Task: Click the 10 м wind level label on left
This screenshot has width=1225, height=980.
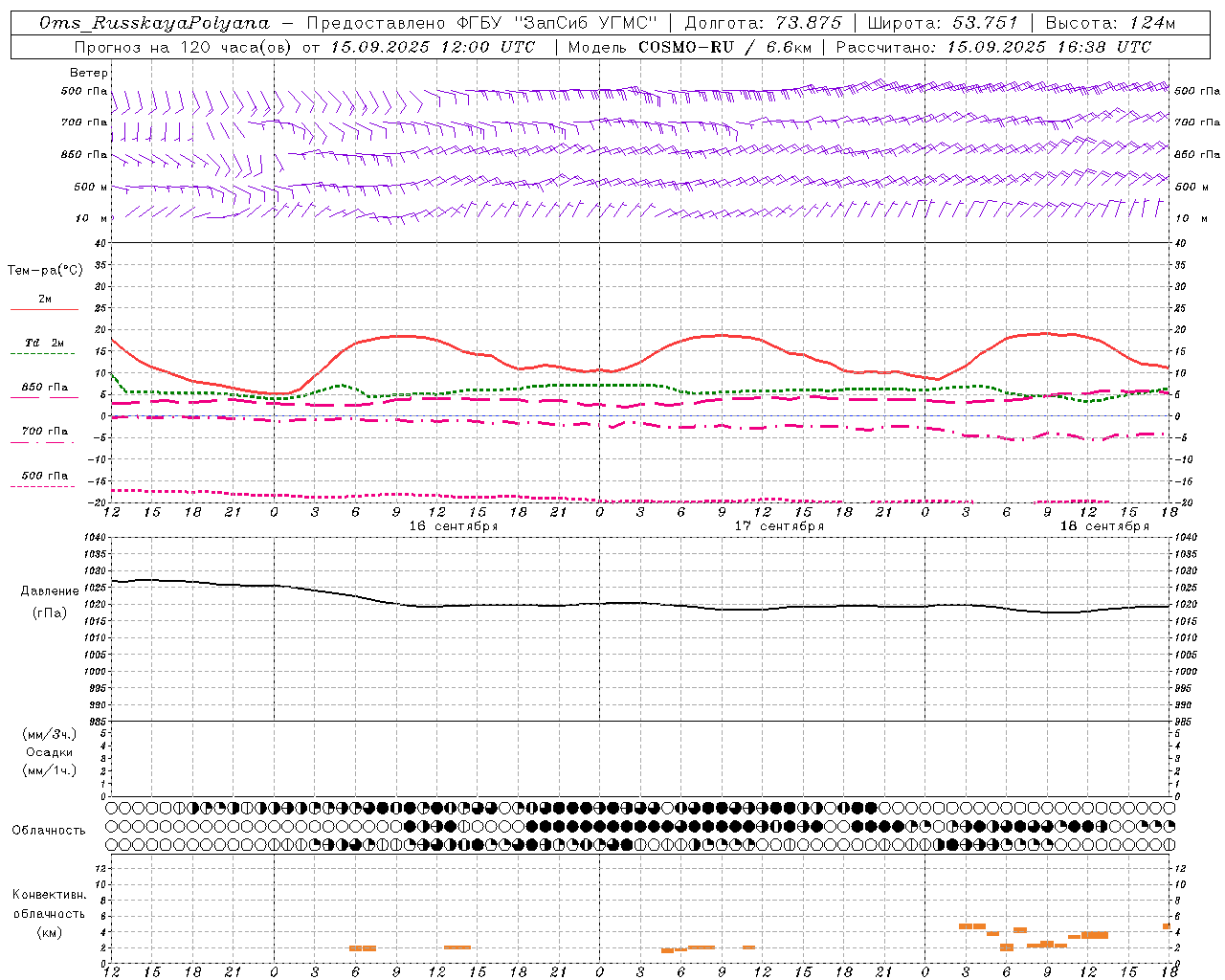Action: (92, 218)
